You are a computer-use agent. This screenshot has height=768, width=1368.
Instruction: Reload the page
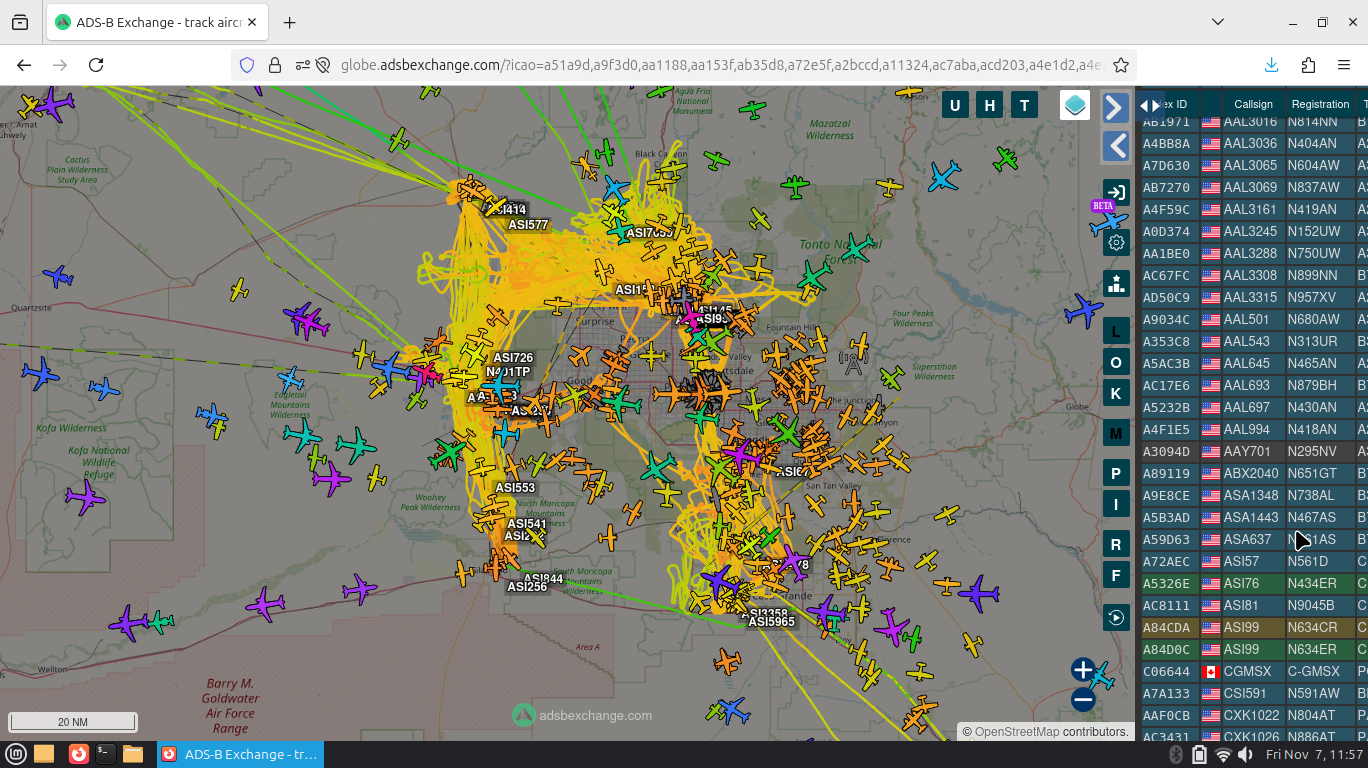(x=96, y=65)
